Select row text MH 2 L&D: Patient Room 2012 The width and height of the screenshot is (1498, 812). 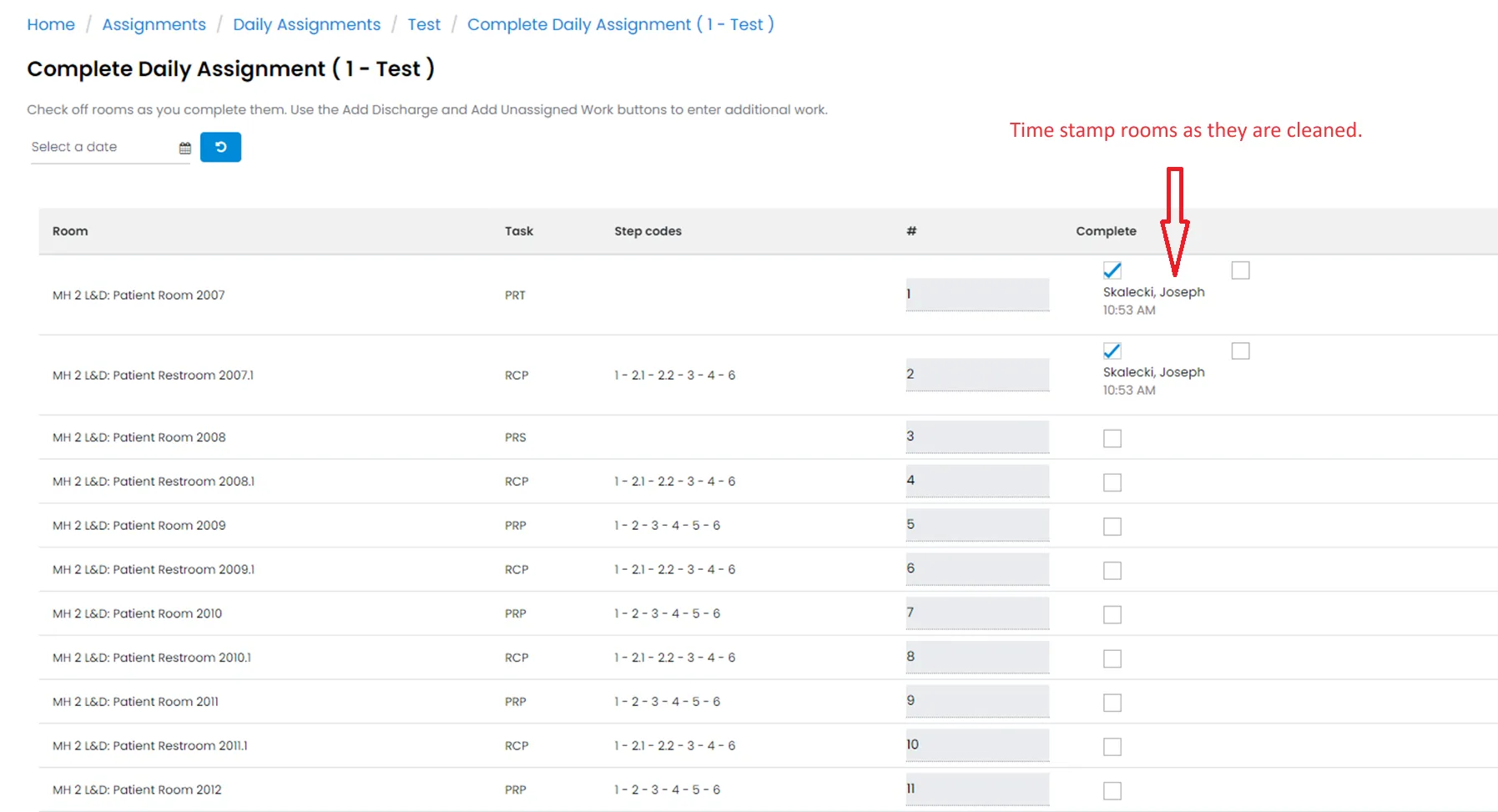pyautogui.click(x=138, y=789)
